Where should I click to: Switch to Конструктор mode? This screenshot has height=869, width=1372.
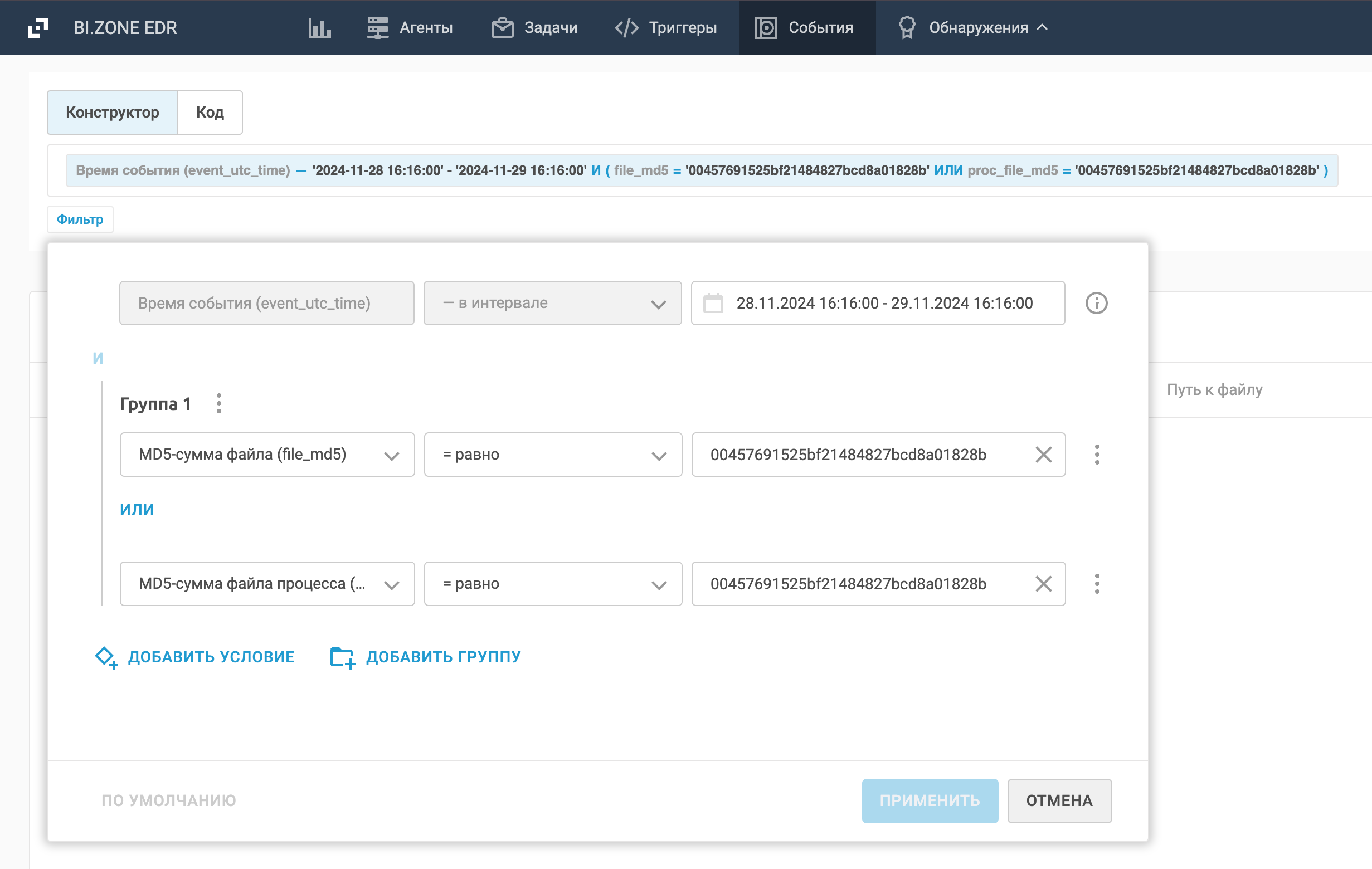click(x=112, y=112)
